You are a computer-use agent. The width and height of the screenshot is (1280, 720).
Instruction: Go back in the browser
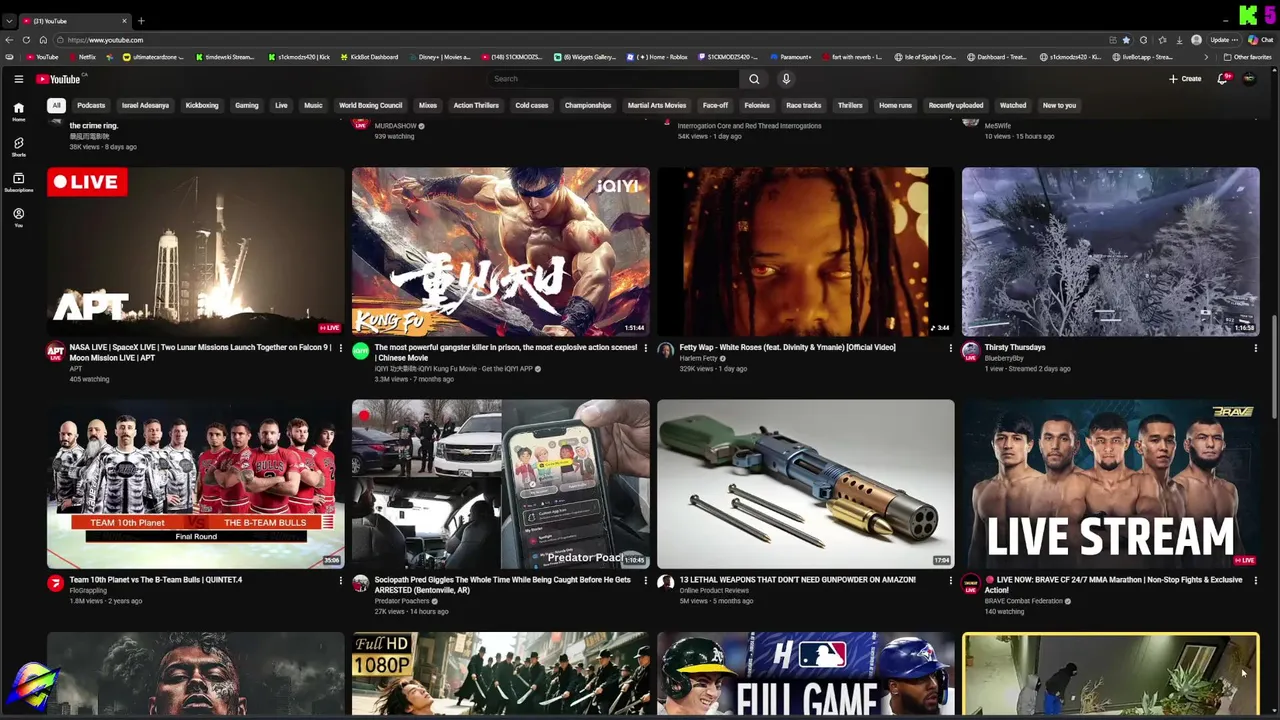[9, 40]
